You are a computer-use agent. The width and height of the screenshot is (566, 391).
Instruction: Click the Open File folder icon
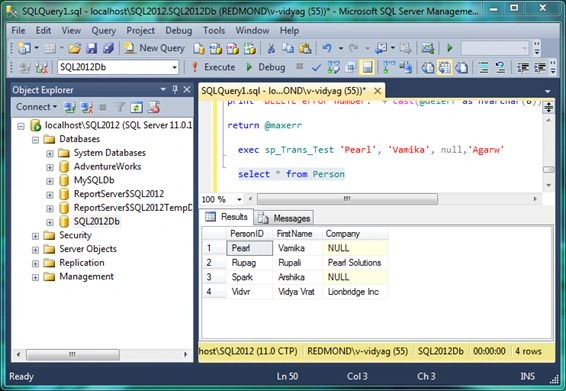tap(75, 48)
